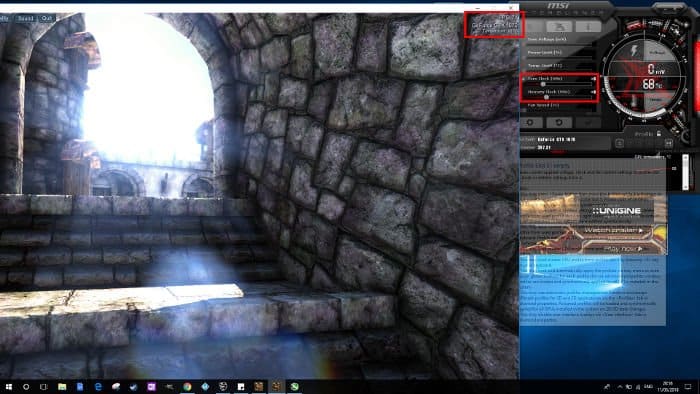700x394 pixels.
Task: Click the Power Limit slider track
Action: click(x=559, y=58)
